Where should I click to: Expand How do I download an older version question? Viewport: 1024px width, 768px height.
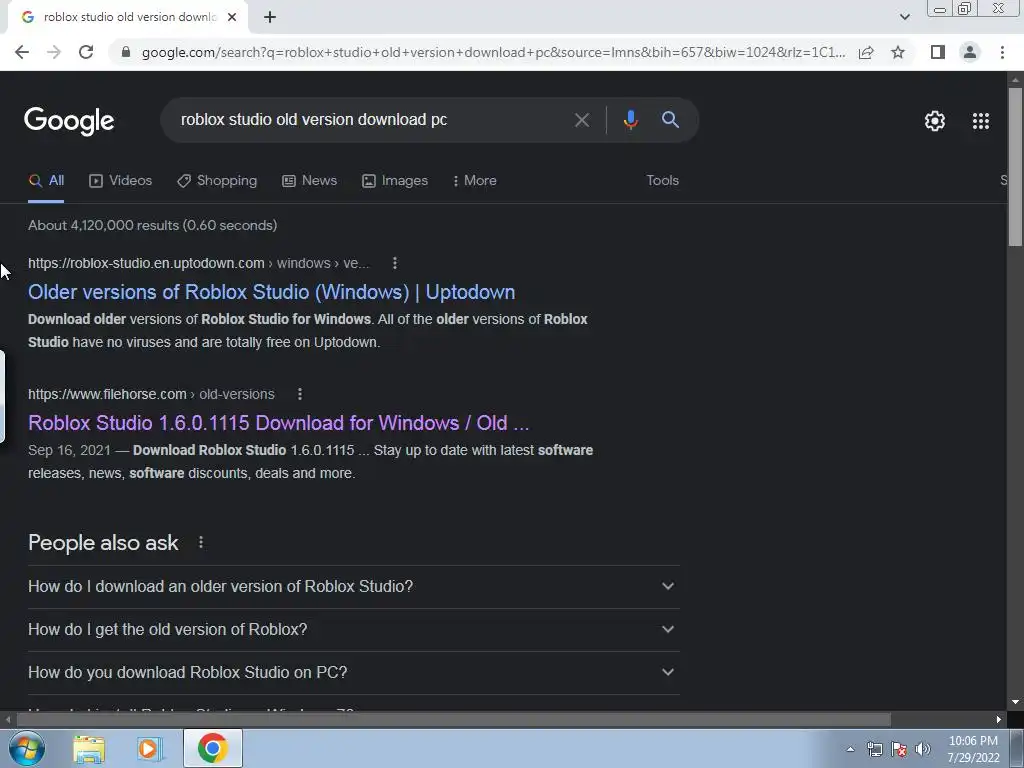coord(353,586)
